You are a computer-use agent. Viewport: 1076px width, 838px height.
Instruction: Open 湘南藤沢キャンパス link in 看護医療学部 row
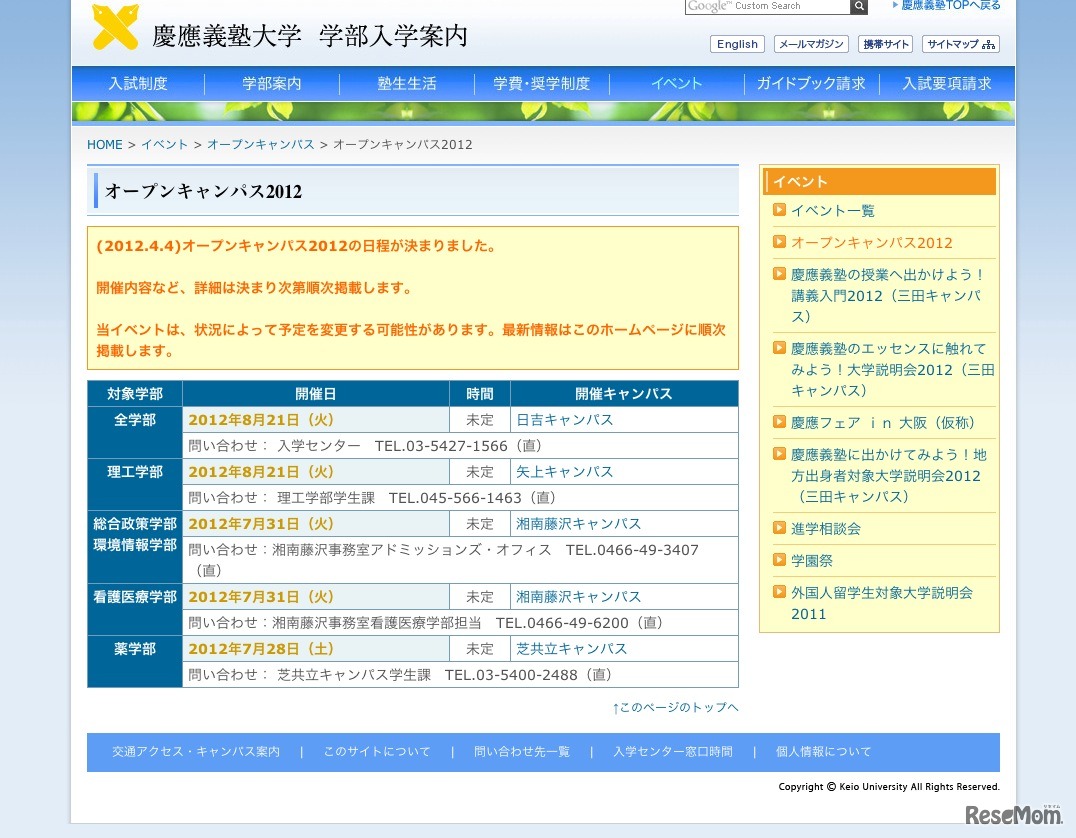[578, 597]
